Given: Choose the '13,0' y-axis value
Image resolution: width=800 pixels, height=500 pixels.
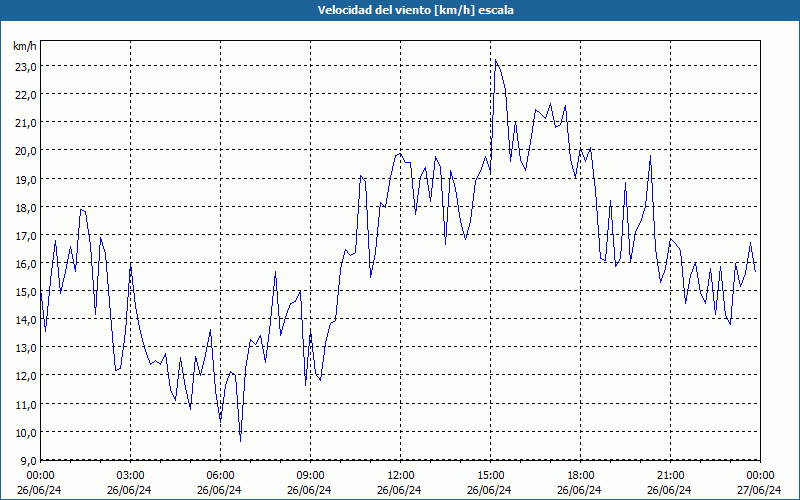Looking at the screenshot, I should [26, 348].
